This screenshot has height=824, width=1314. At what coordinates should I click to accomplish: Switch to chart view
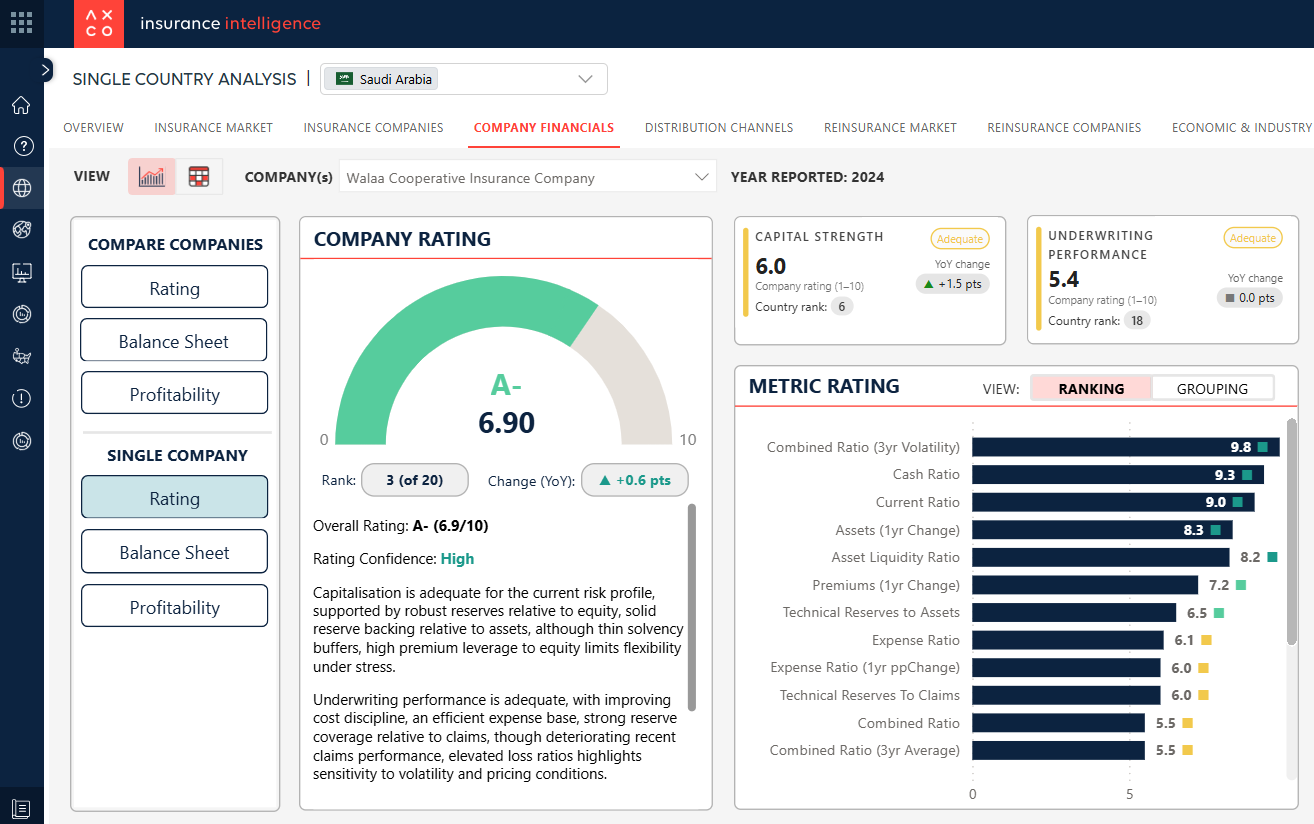pyautogui.click(x=152, y=177)
